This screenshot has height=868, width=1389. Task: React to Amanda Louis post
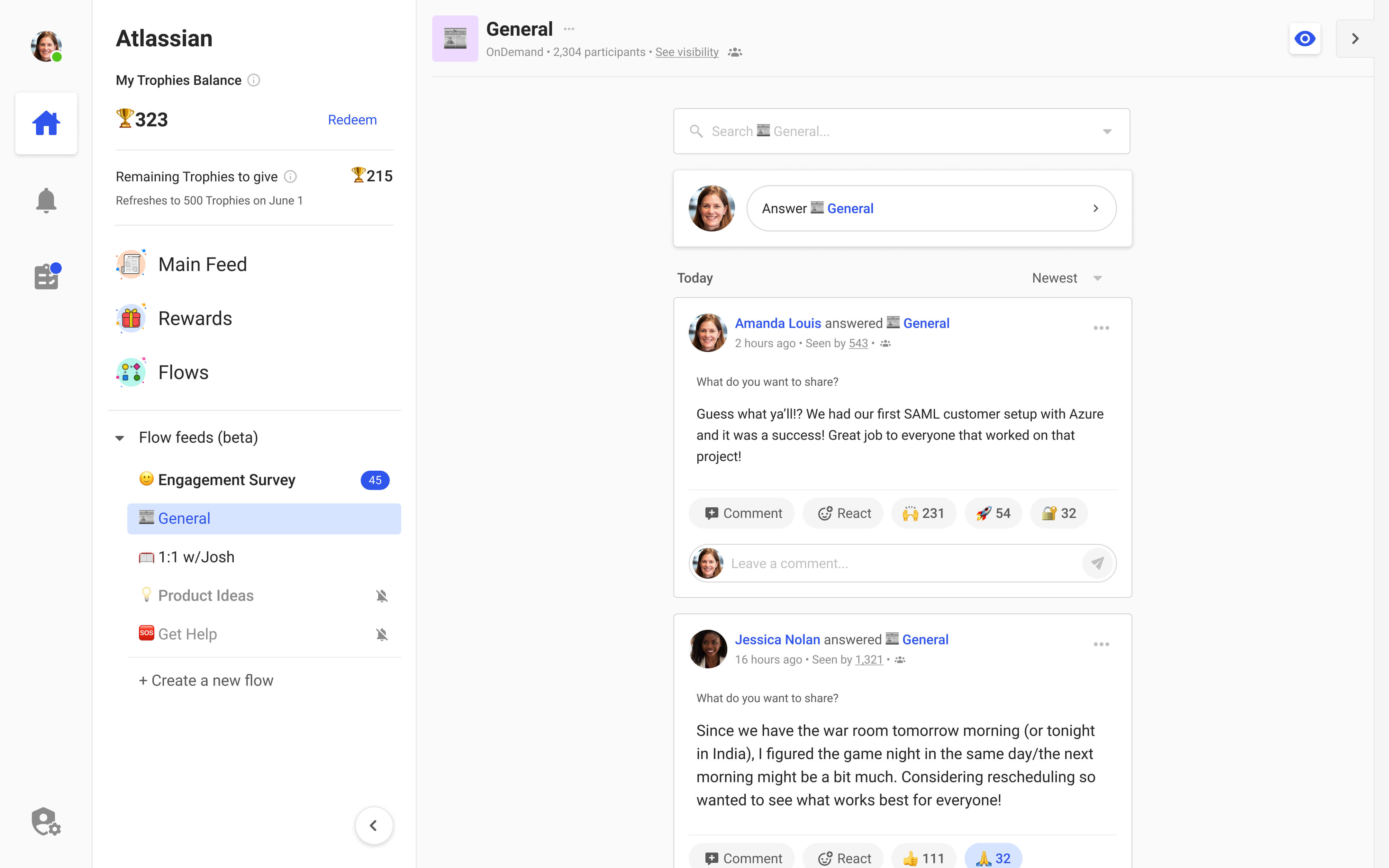tap(843, 513)
